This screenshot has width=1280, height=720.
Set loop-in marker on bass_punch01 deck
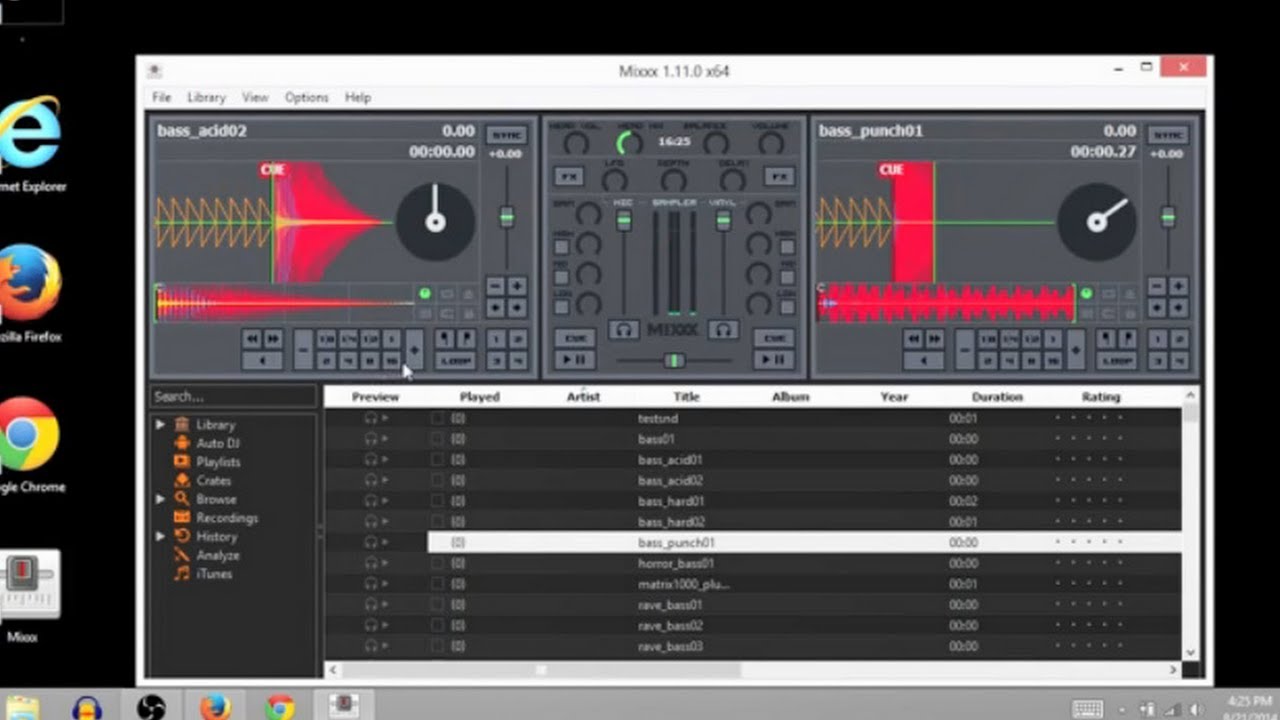point(1106,338)
